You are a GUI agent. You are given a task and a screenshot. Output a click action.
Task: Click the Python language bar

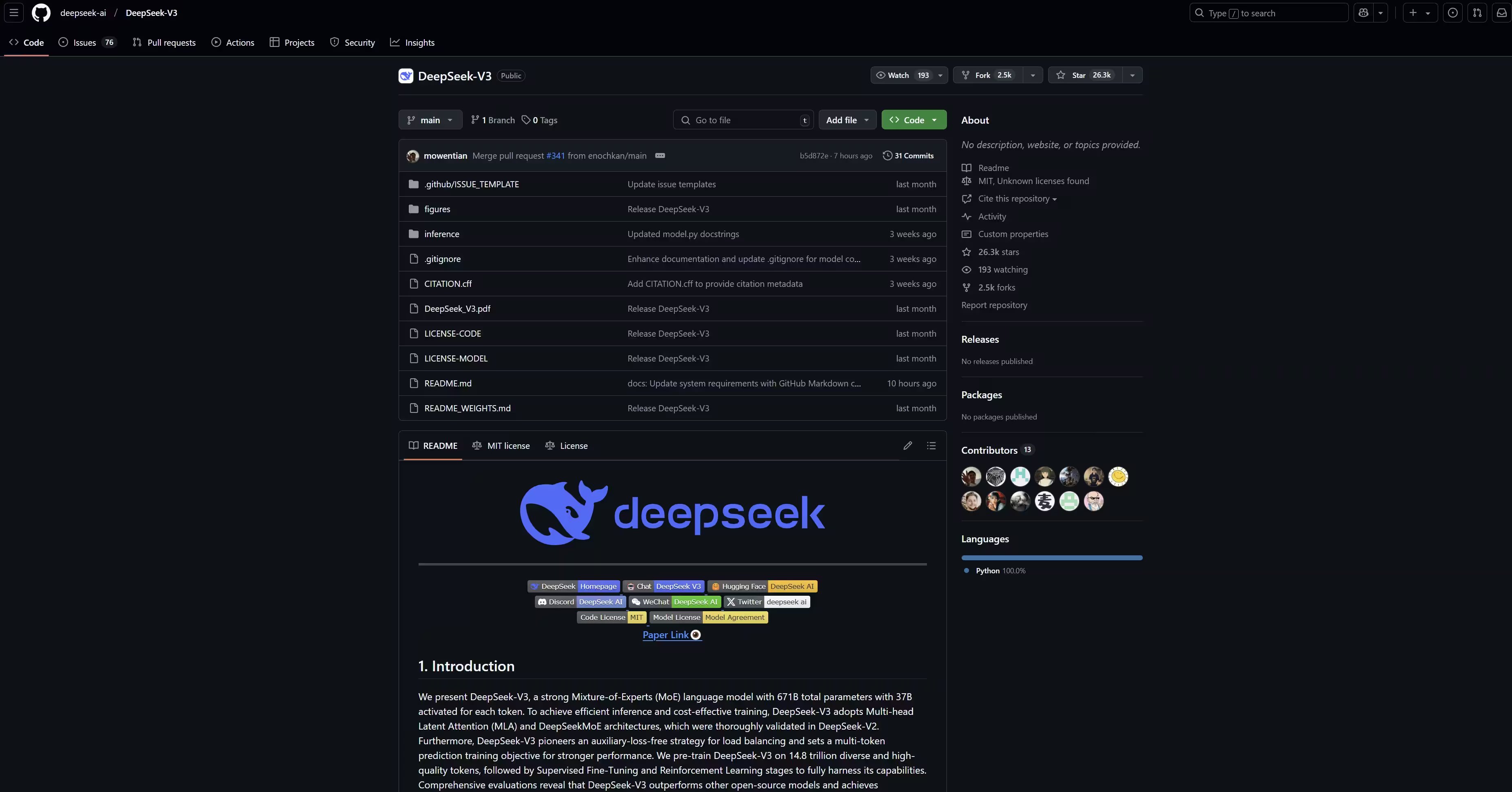tap(1052, 558)
